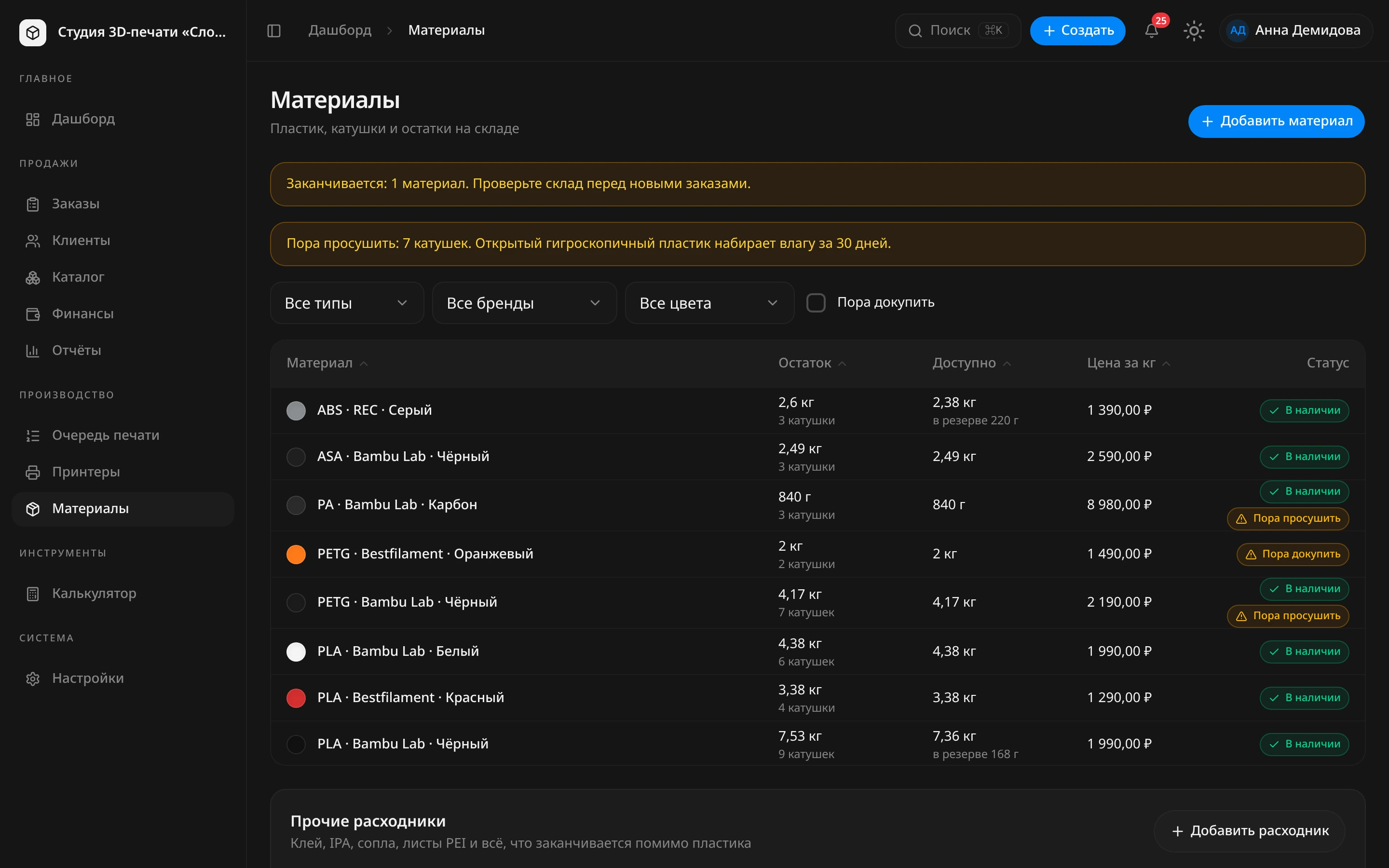Image resolution: width=1389 pixels, height=868 pixels.
Task: Click the Отчёты chart icon
Action: click(33, 350)
